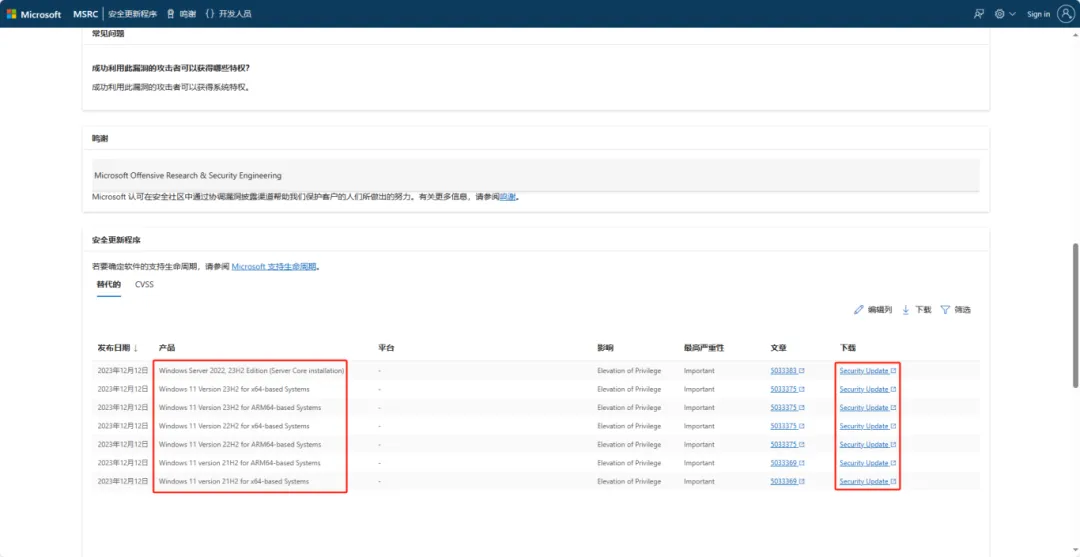Screen dimensions: 1080x557
Task: Open article 5033375 for Windows 11 23H2 x64
Action: tap(787, 389)
